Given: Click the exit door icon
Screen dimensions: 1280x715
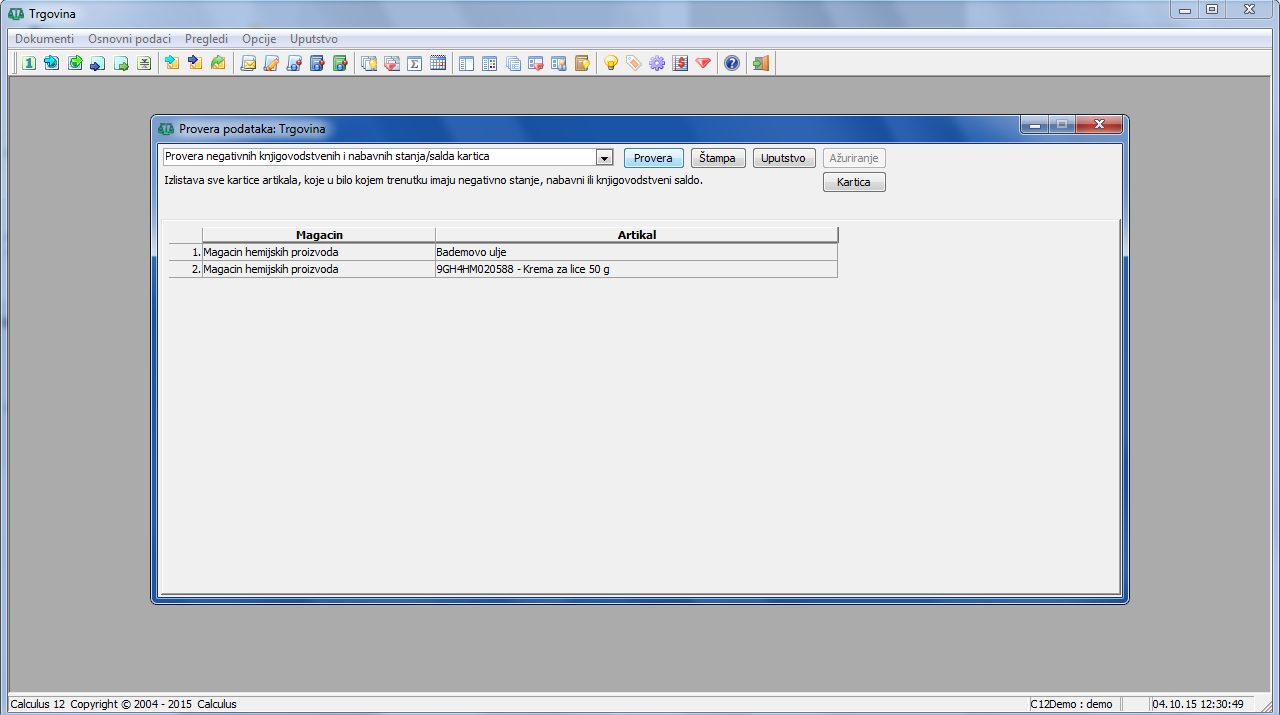Looking at the screenshot, I should point(761,63).
